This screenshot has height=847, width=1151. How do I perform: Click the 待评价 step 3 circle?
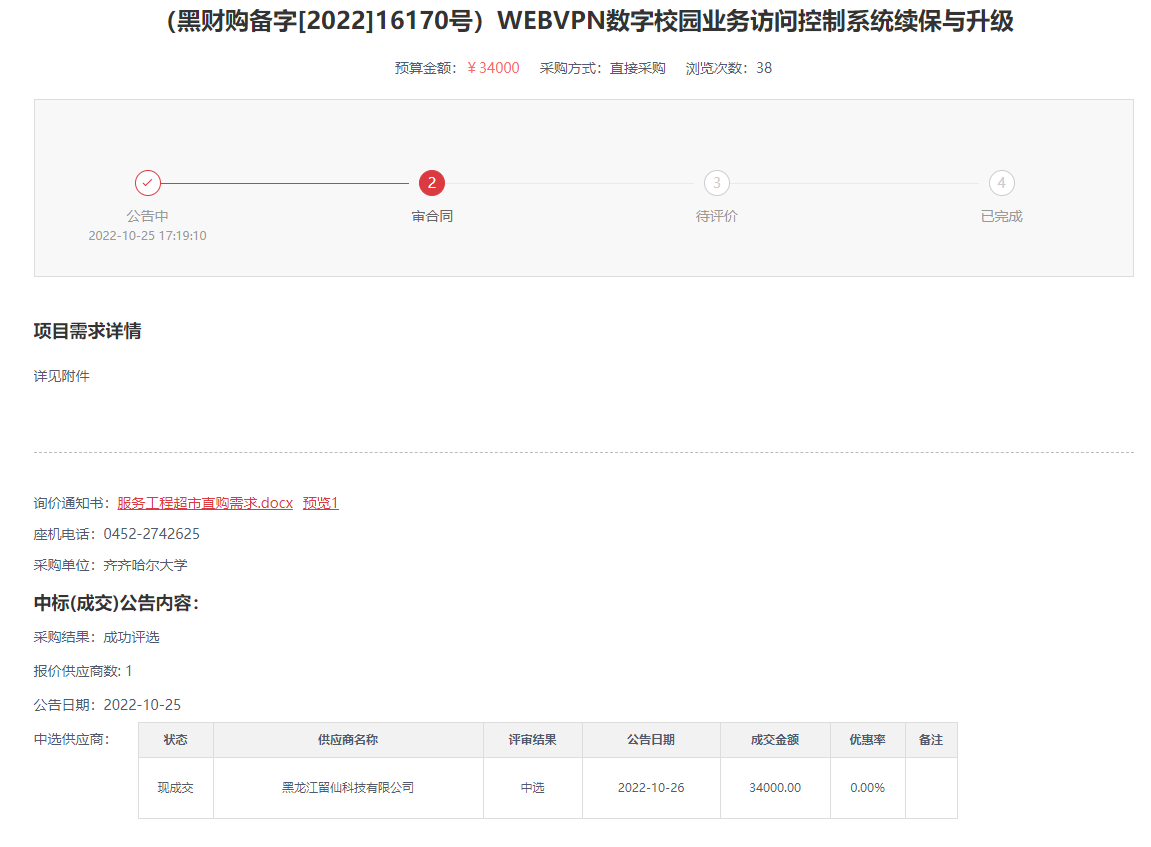pyautogui.click(x=716, y=183)
